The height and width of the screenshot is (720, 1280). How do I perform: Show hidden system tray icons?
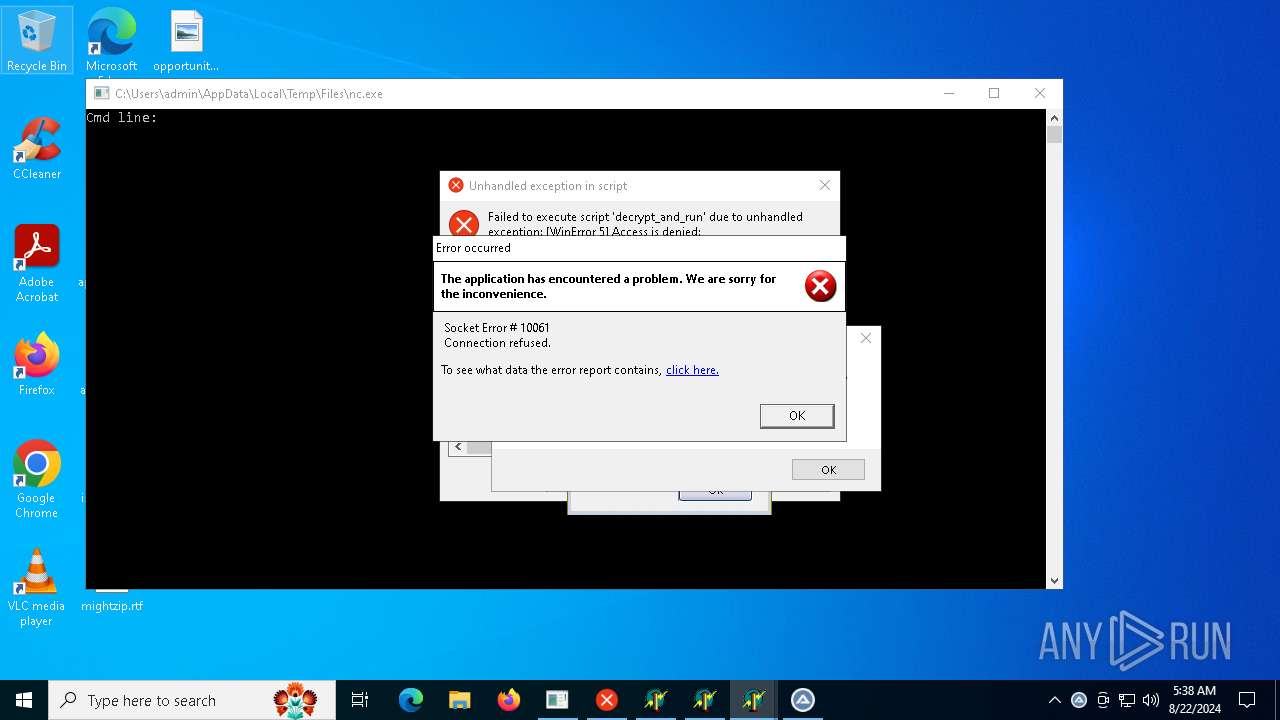(1054, 700)
